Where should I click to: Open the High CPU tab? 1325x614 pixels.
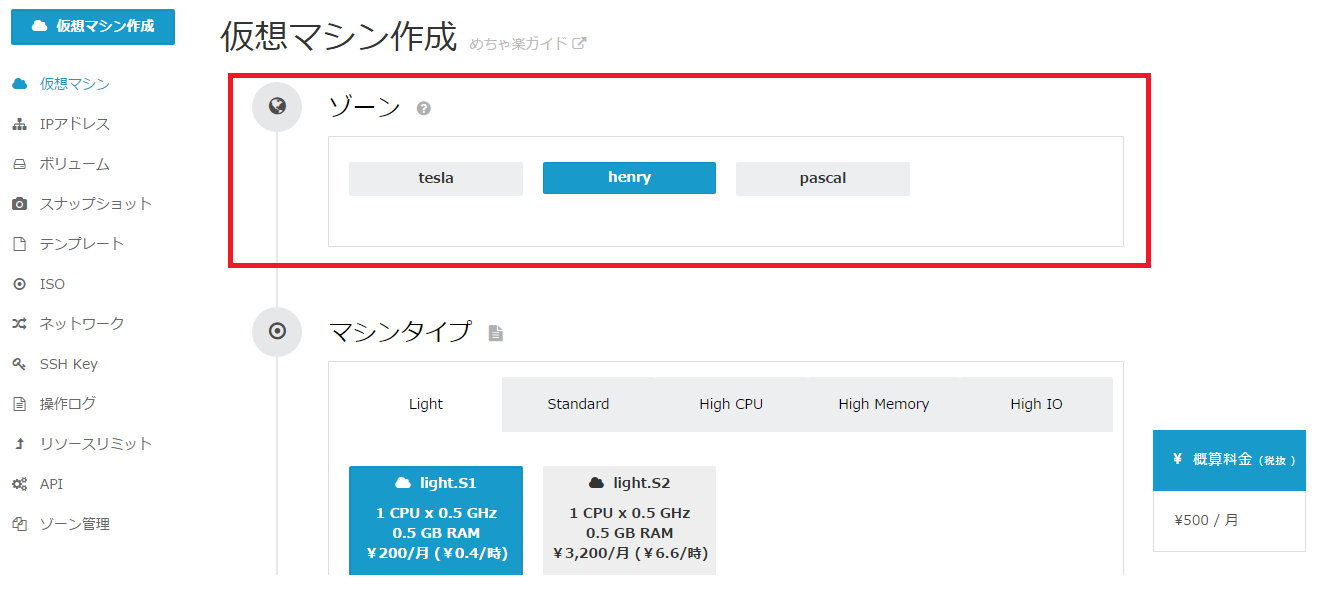coord(731,404)
